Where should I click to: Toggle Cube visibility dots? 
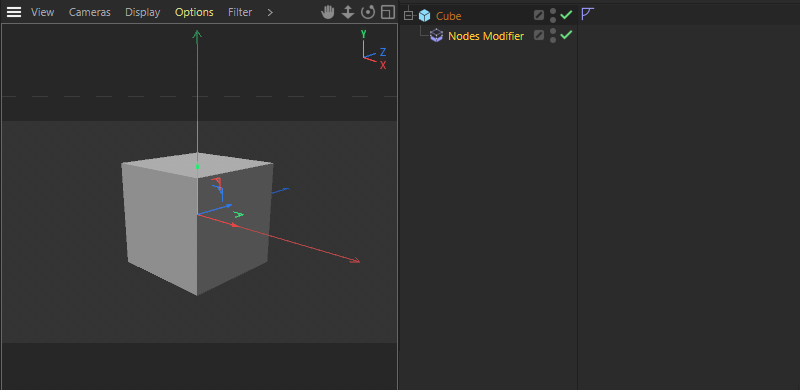point(553,15)
